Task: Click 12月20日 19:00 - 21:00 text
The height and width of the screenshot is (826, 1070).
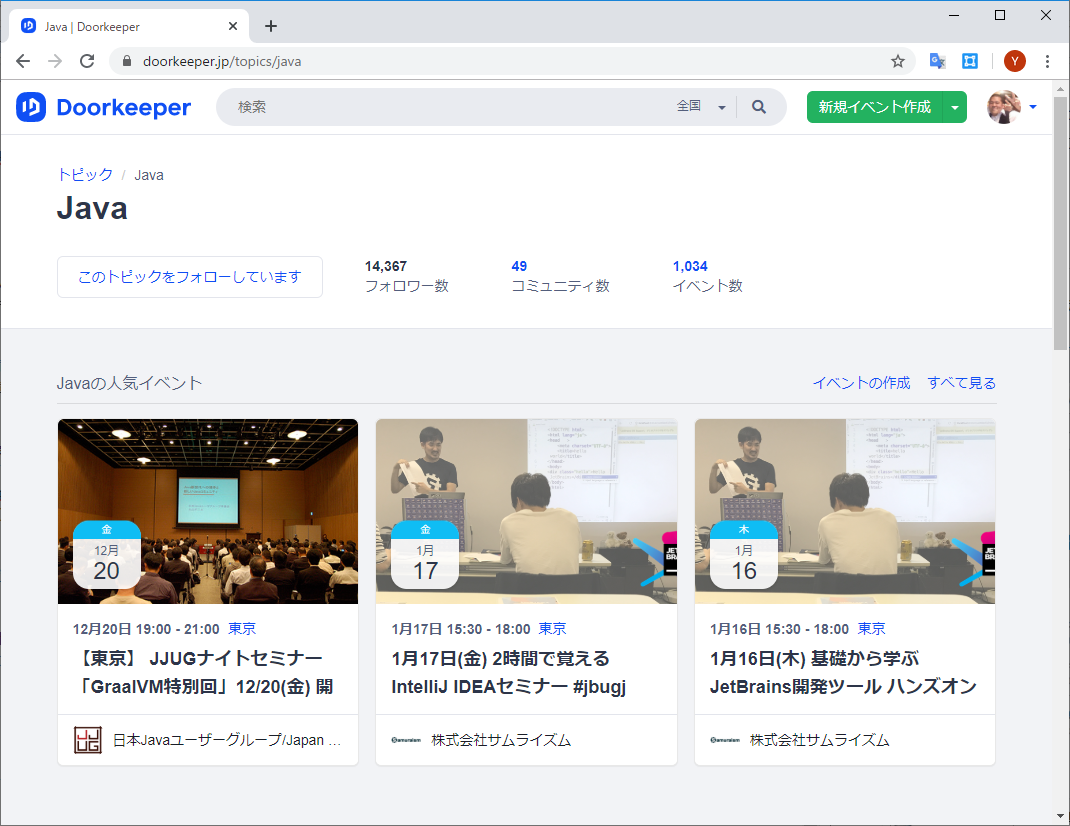Action: pyautogui.click(x=146, y=629)
